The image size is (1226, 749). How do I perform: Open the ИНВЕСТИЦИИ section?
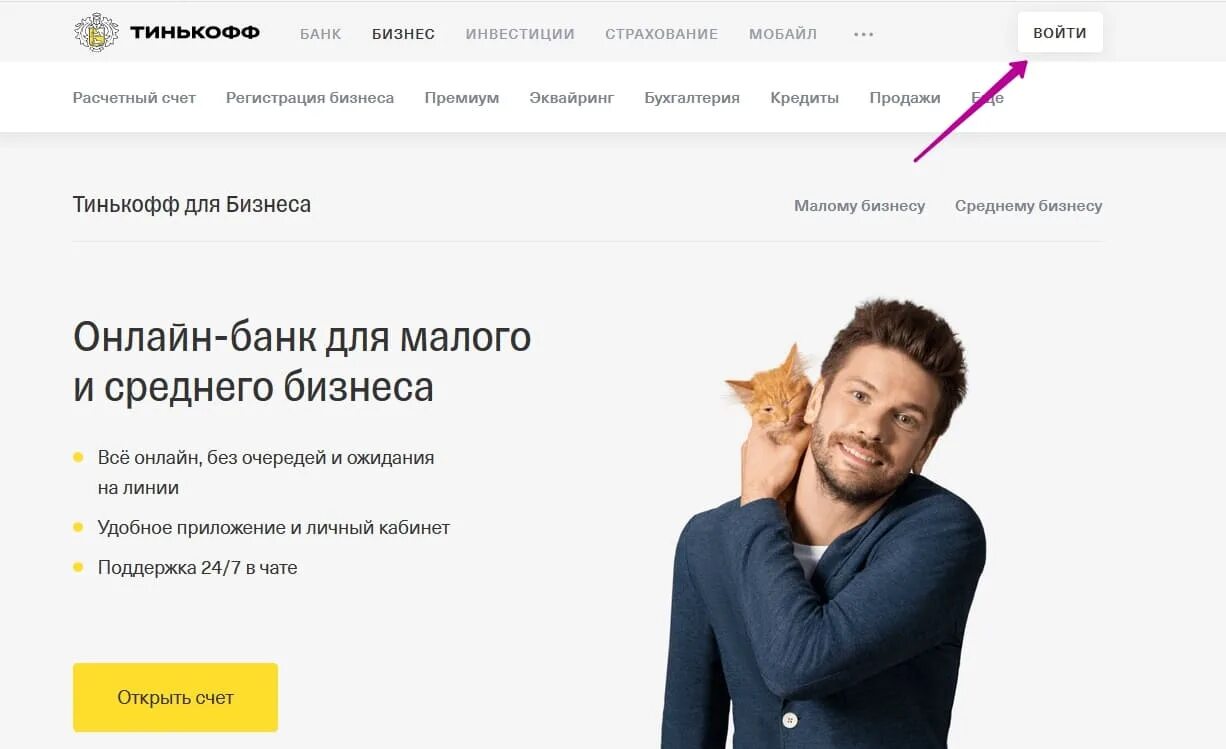520,34
